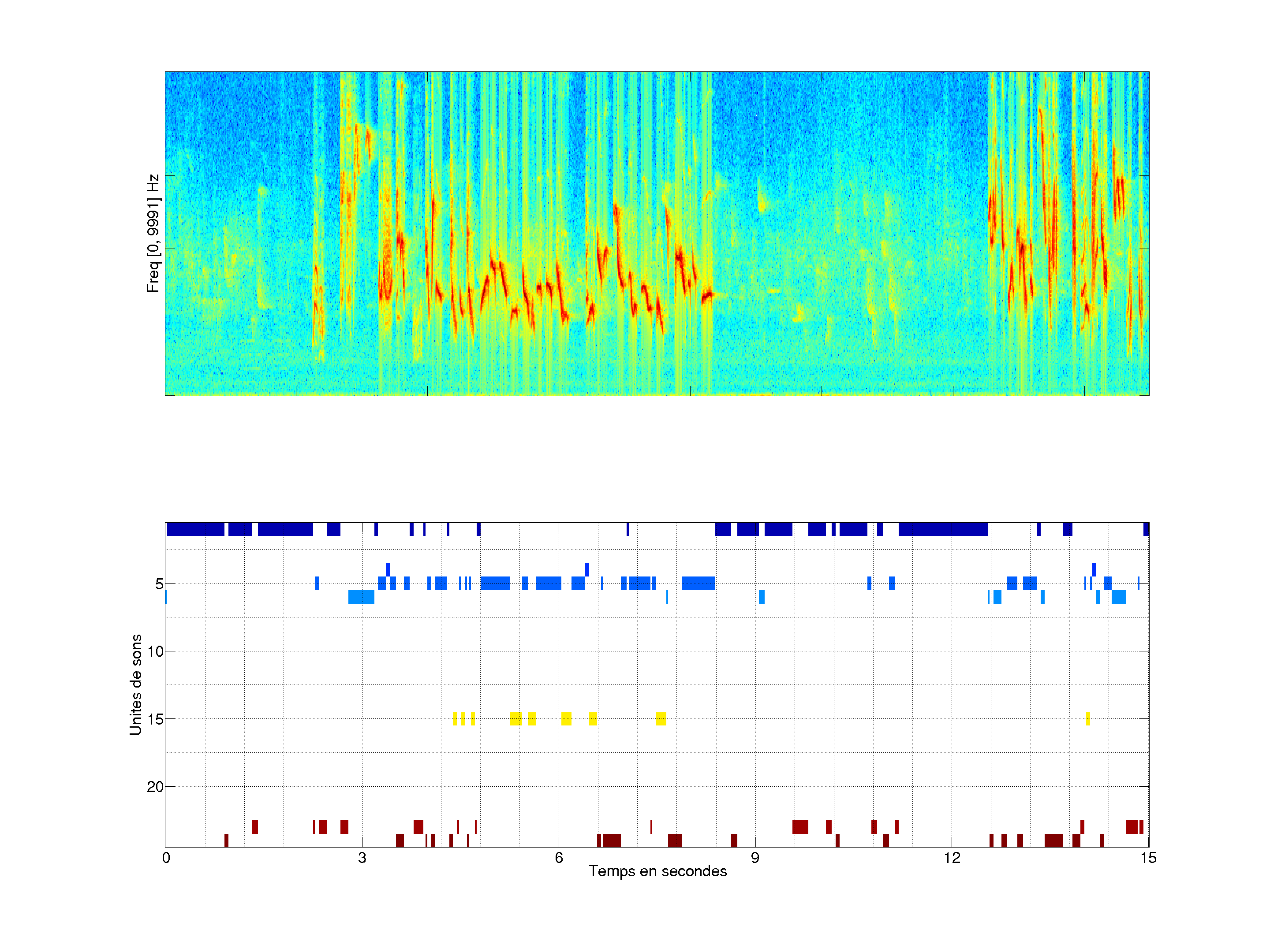Image resolution: width=1270 pixels, height=952 pixels.
Task: Click the y-axis tick label 20
Action: 155,787
